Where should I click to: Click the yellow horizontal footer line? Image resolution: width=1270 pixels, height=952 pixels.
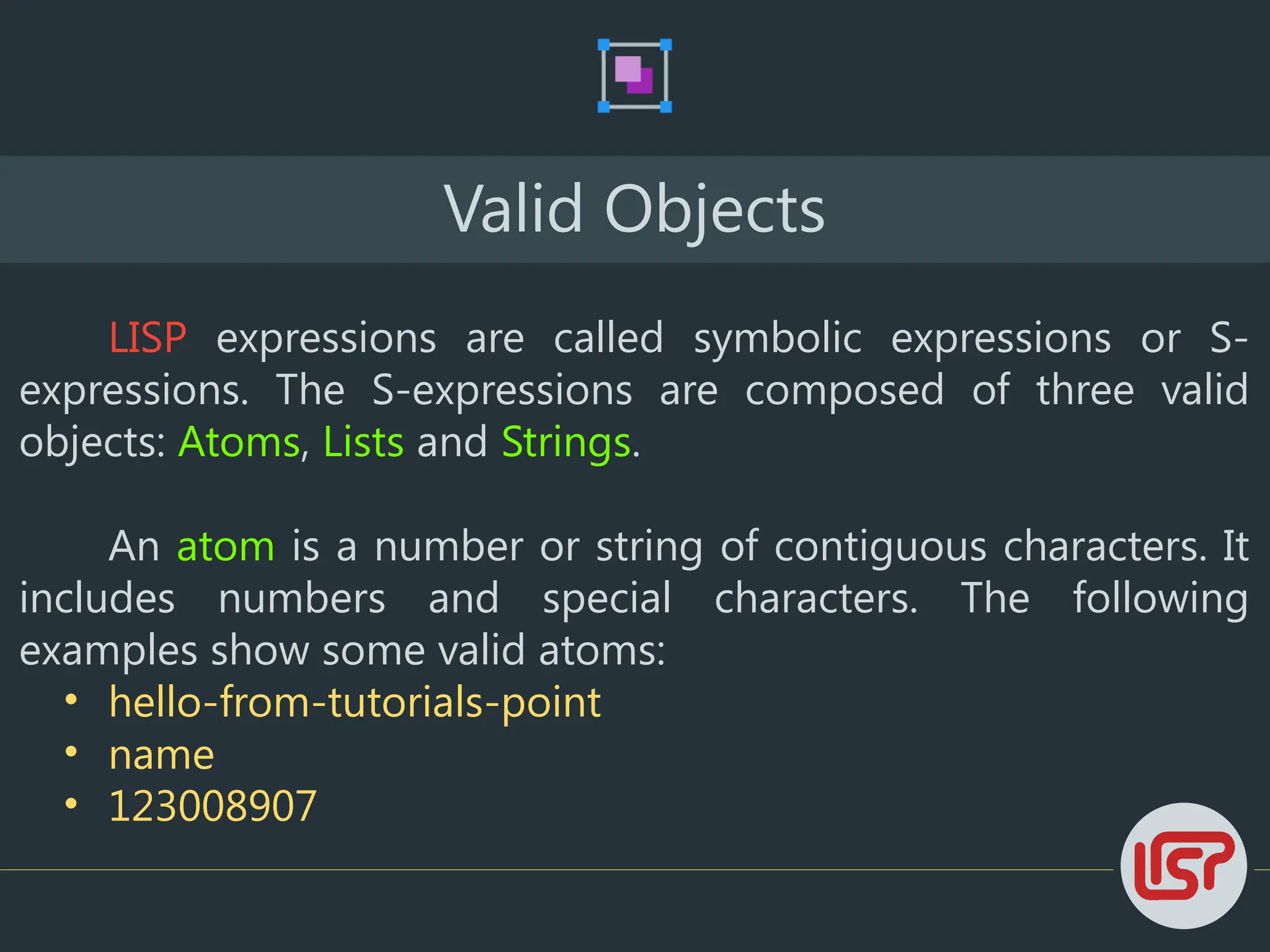tap(556, 870)
